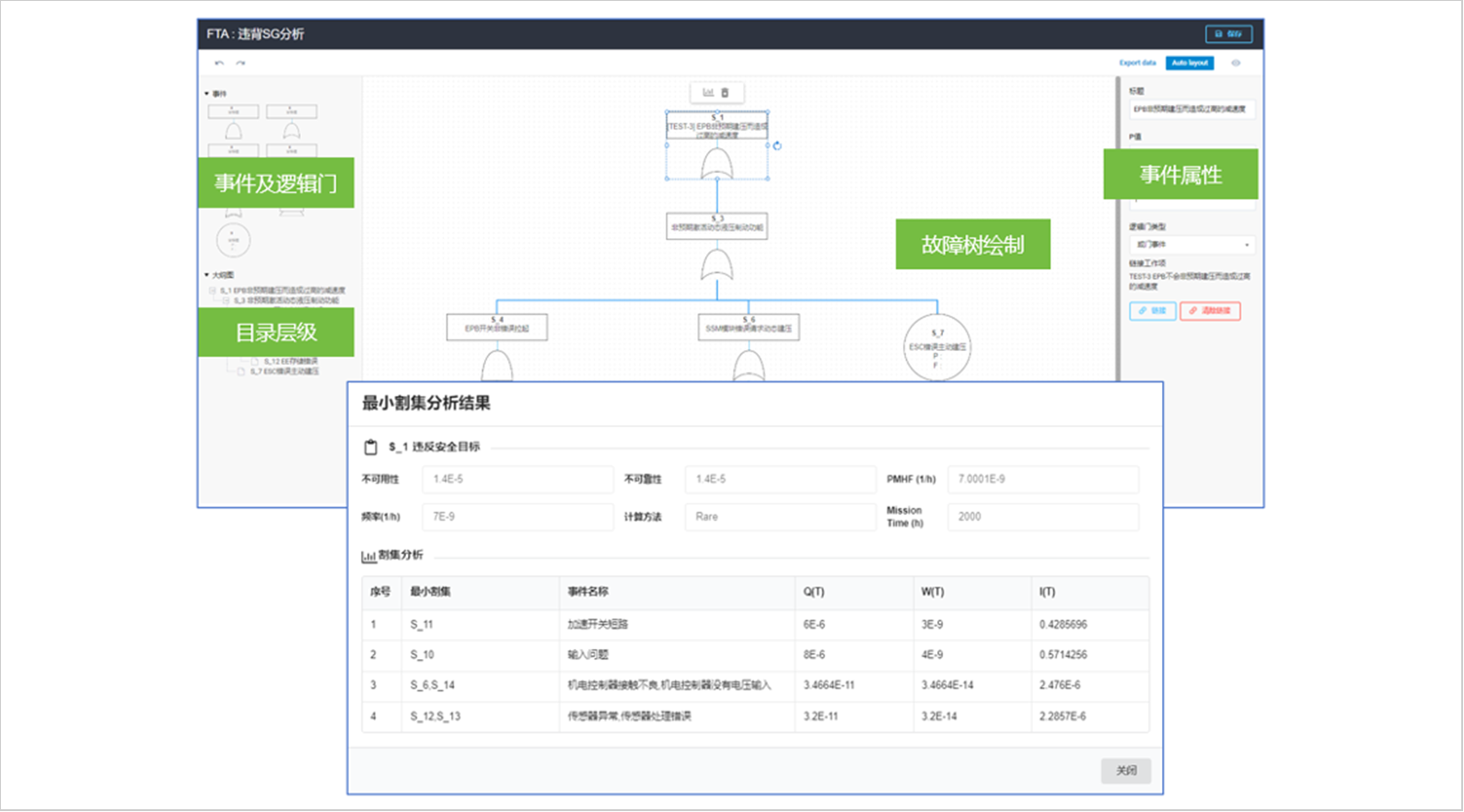Viewport: 1464px width, 812px height.
Task: Click the 保存 save button
Action: [x=1228, y=34]
